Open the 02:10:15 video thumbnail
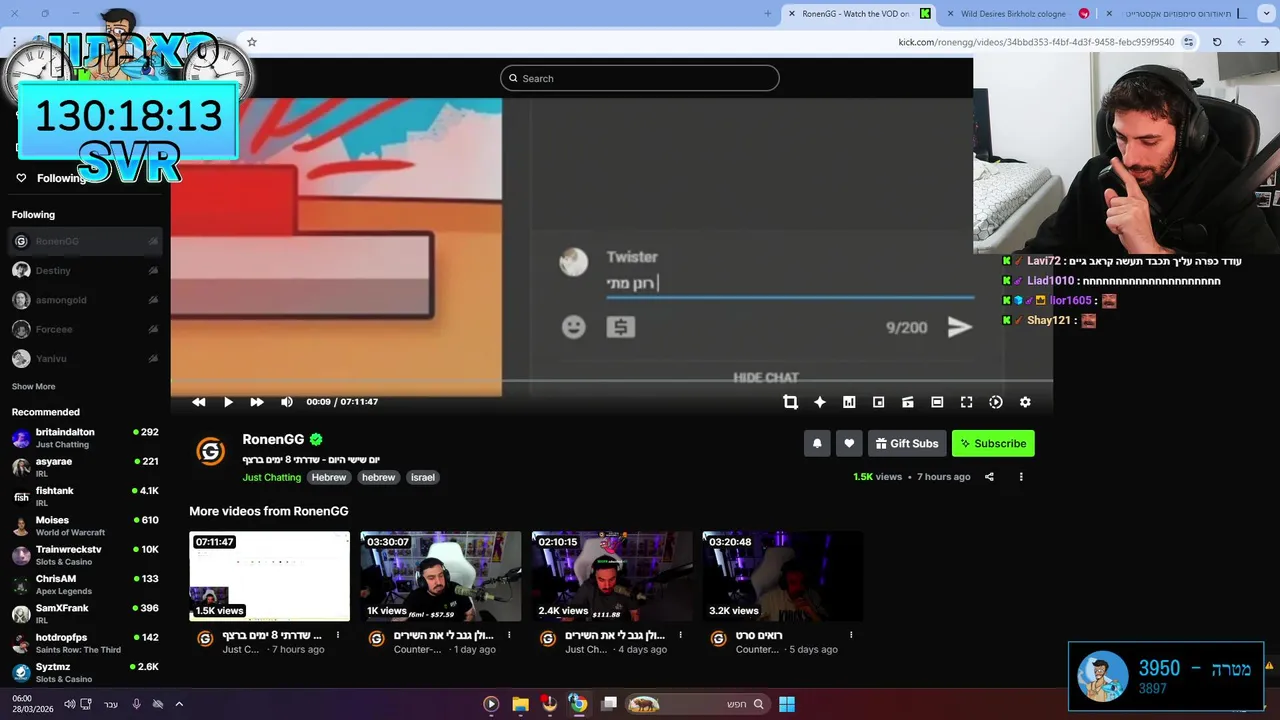 (612, 576)
